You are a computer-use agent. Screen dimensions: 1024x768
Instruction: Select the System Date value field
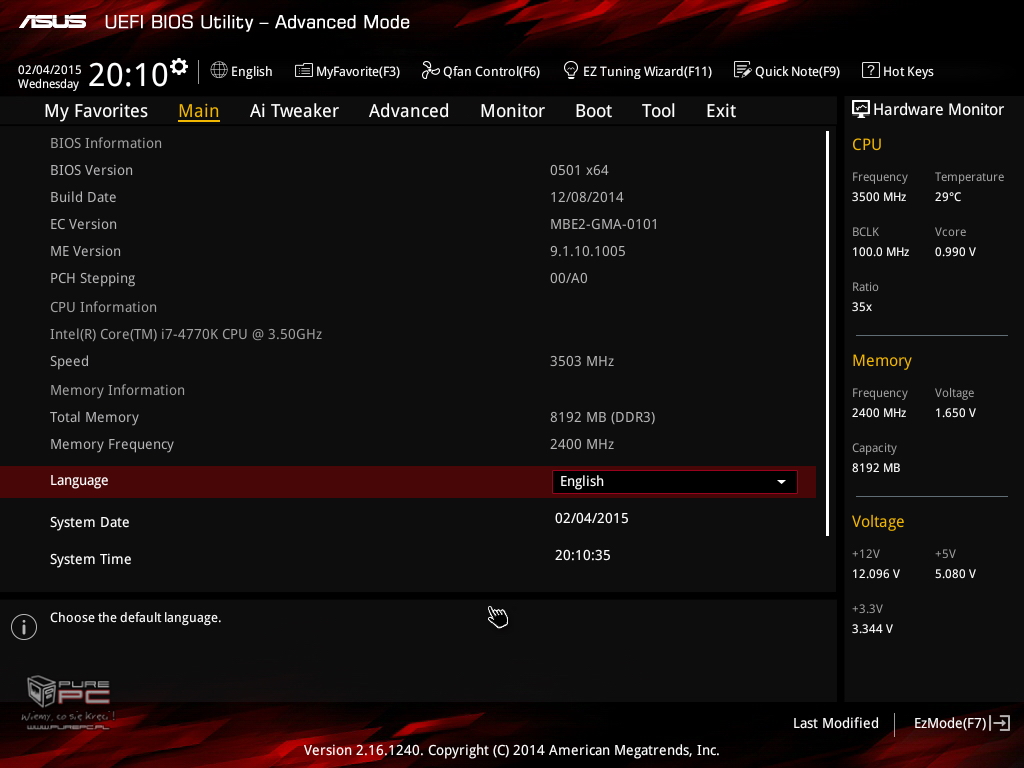tap(591, 518)
